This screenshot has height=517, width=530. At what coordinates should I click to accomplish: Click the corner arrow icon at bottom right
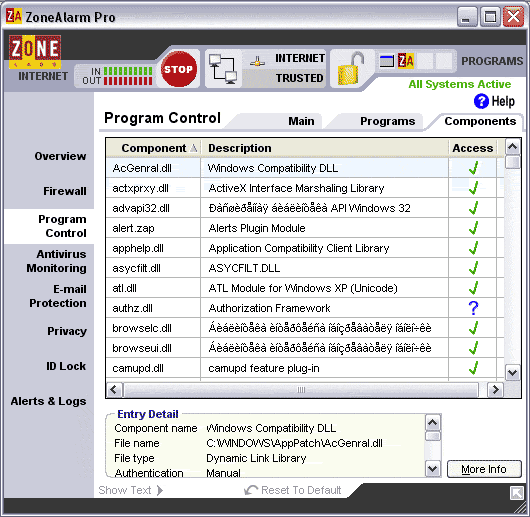516,493
